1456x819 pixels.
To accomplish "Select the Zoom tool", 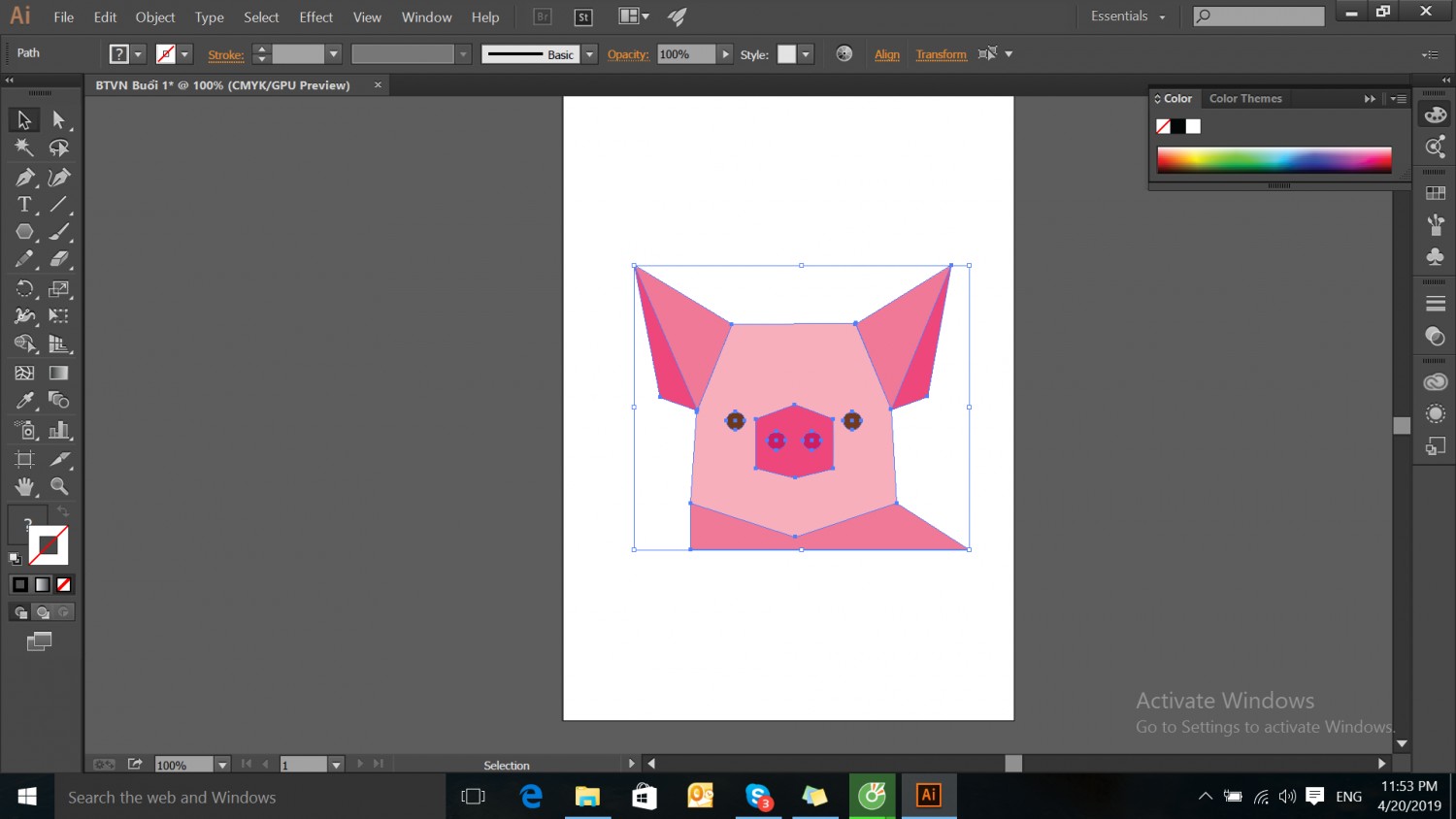I will (x=59, y=486).
